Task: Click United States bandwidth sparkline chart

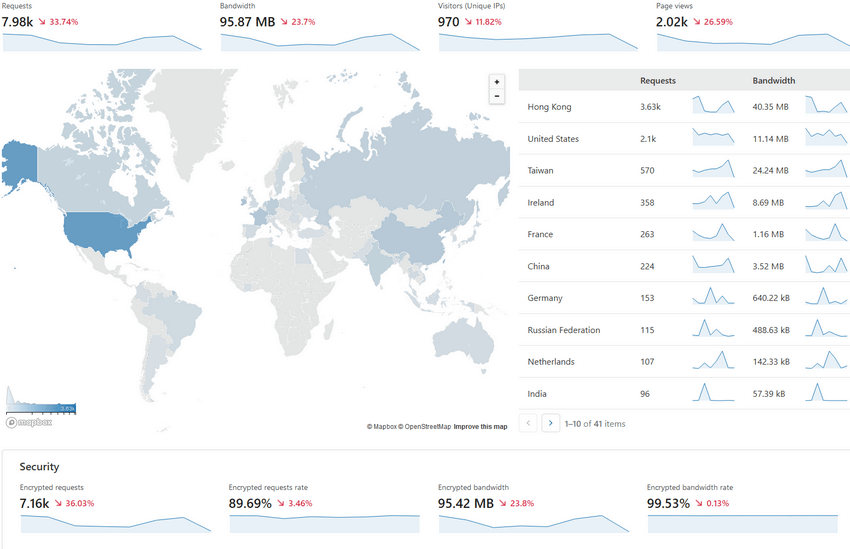Action: pos(826,138)
